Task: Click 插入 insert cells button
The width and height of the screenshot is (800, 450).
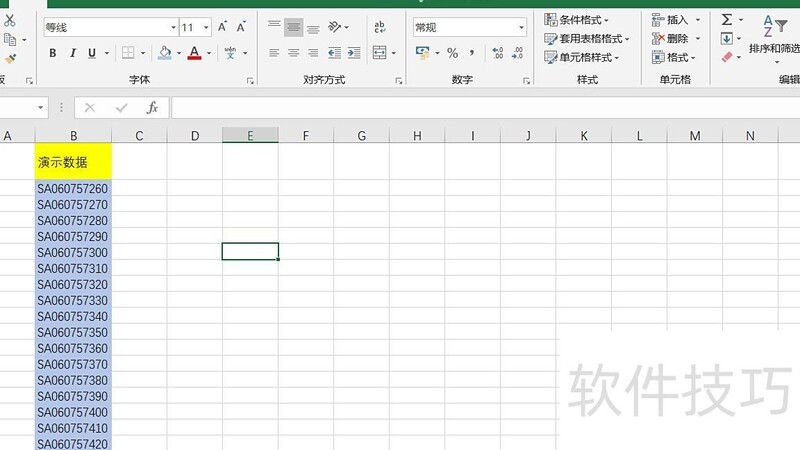Action: pos(671,20)
